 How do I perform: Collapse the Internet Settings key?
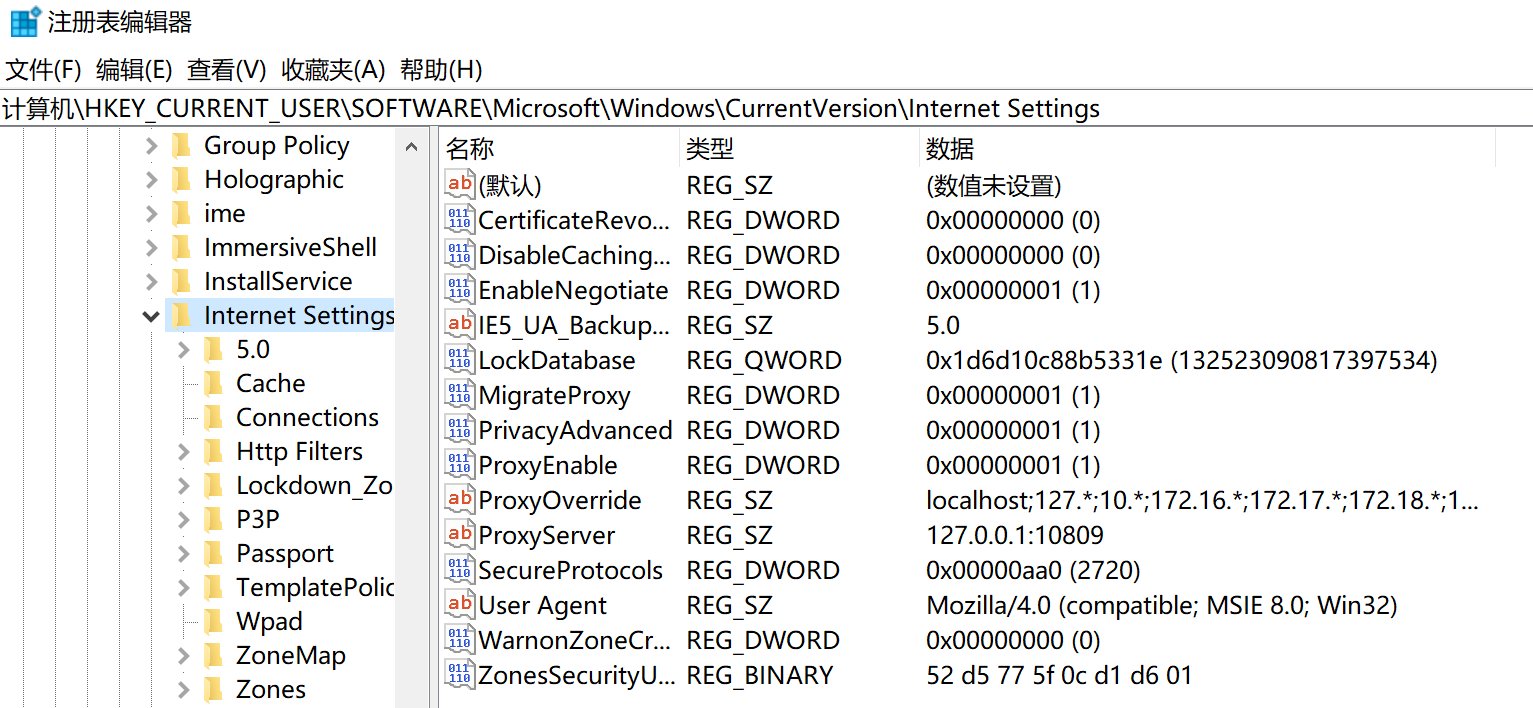coord(151,316)
